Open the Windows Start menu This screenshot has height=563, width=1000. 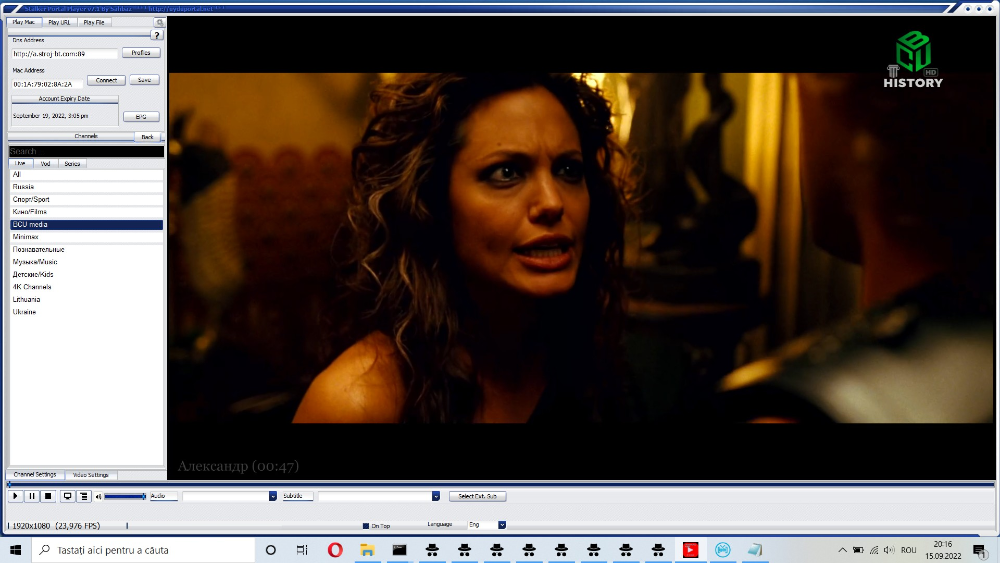[15, 550]
